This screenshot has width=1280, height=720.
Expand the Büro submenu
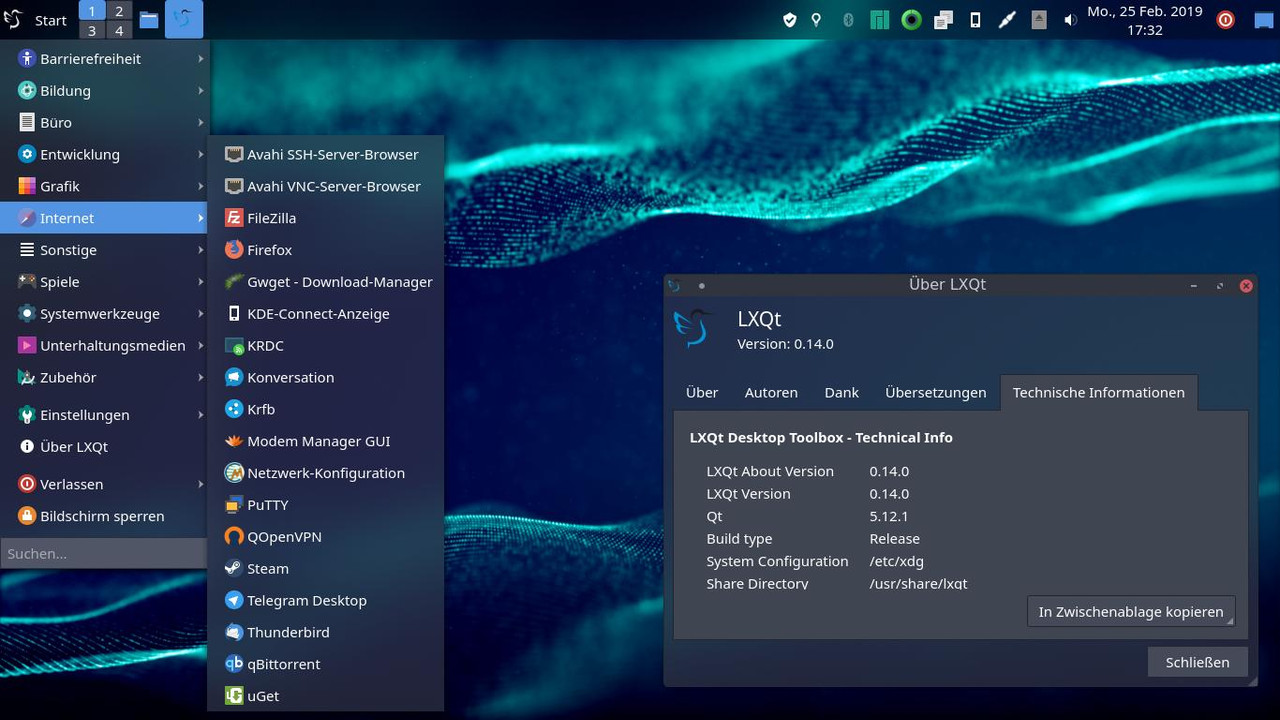point(104,123)
